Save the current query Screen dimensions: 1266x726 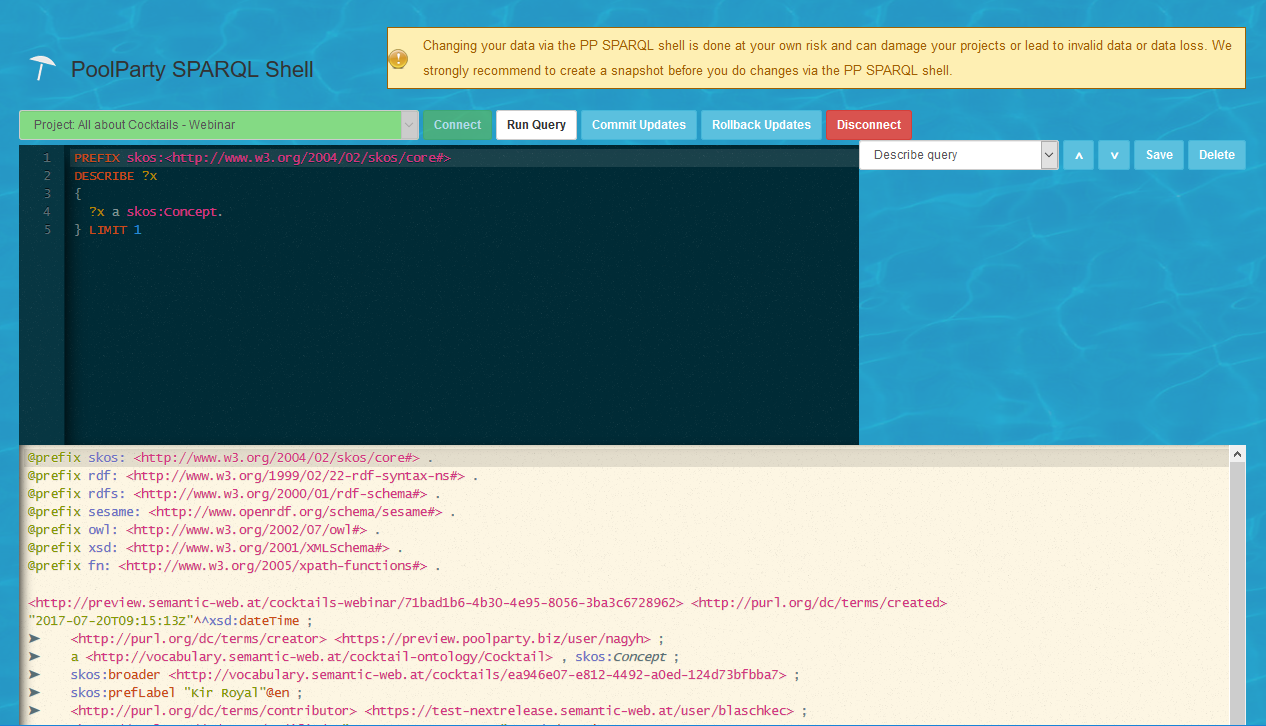tap(1159, 155)
